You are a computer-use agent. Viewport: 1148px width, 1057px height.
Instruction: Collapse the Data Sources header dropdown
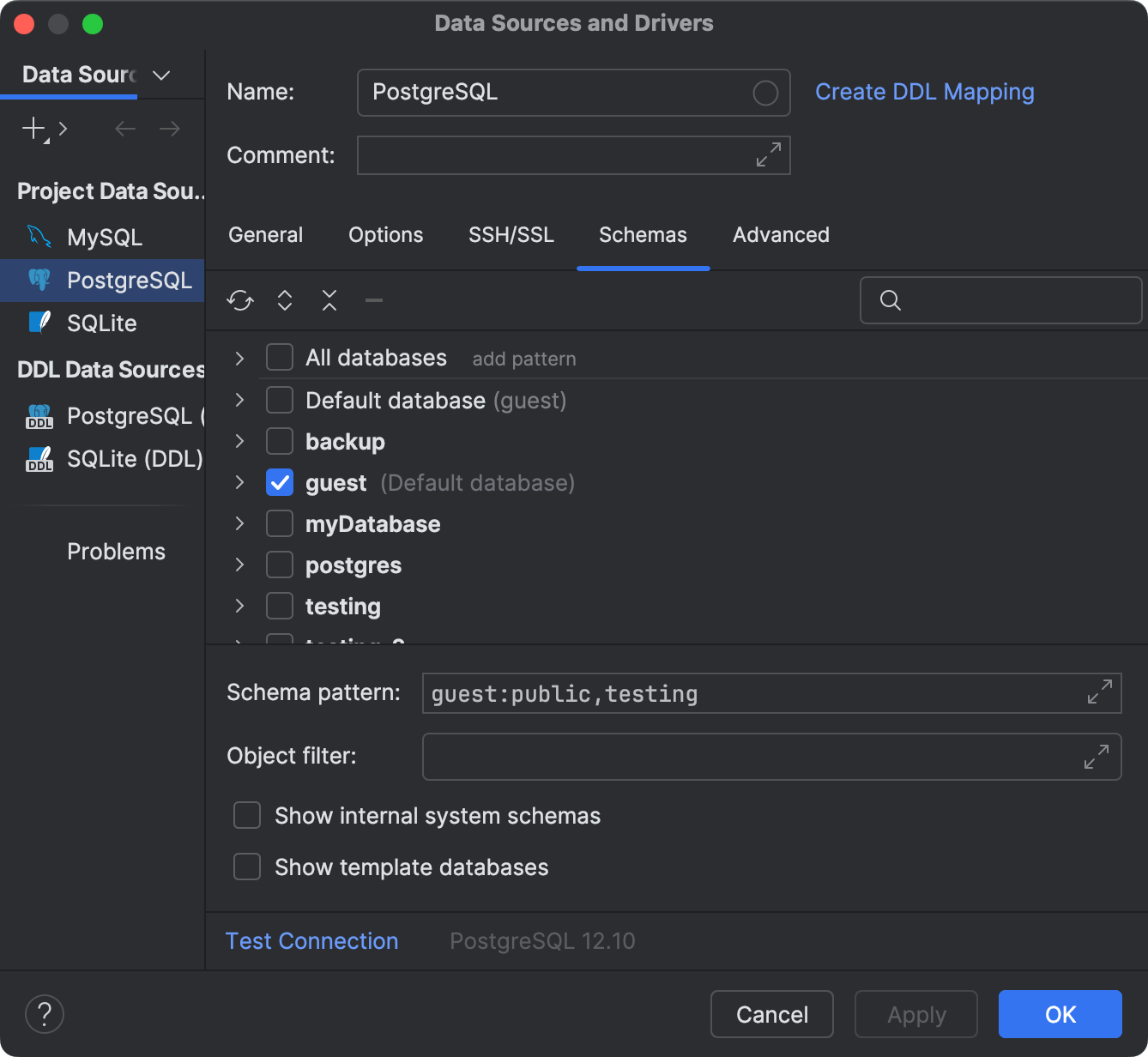point(161,75)
